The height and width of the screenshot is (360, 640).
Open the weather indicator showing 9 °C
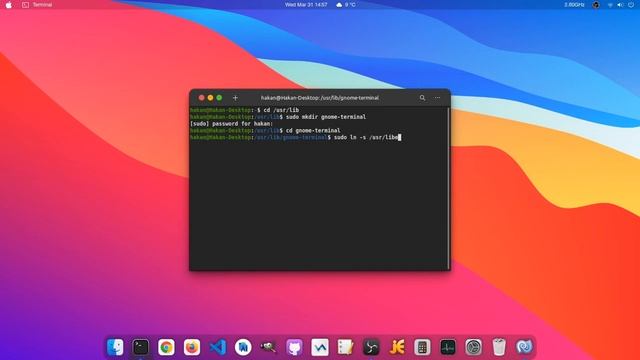346,5
